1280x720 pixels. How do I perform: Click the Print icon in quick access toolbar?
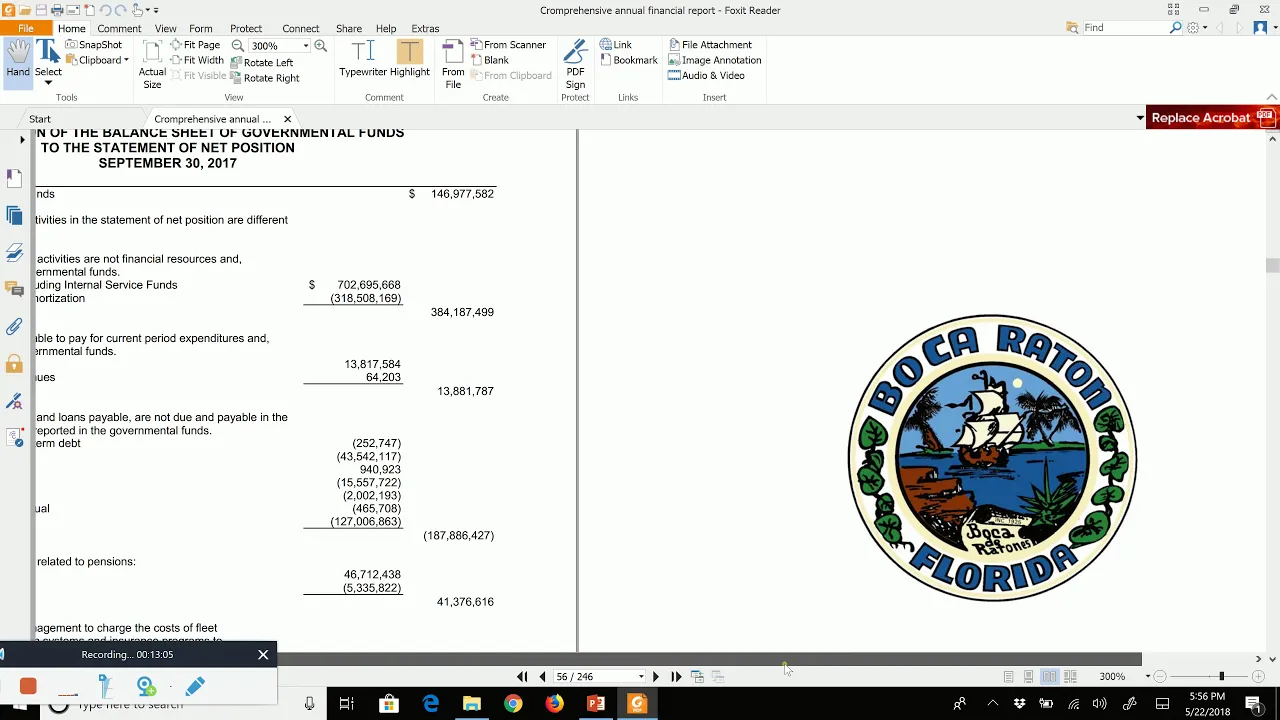pyautogui.click(x=57, y=10)
